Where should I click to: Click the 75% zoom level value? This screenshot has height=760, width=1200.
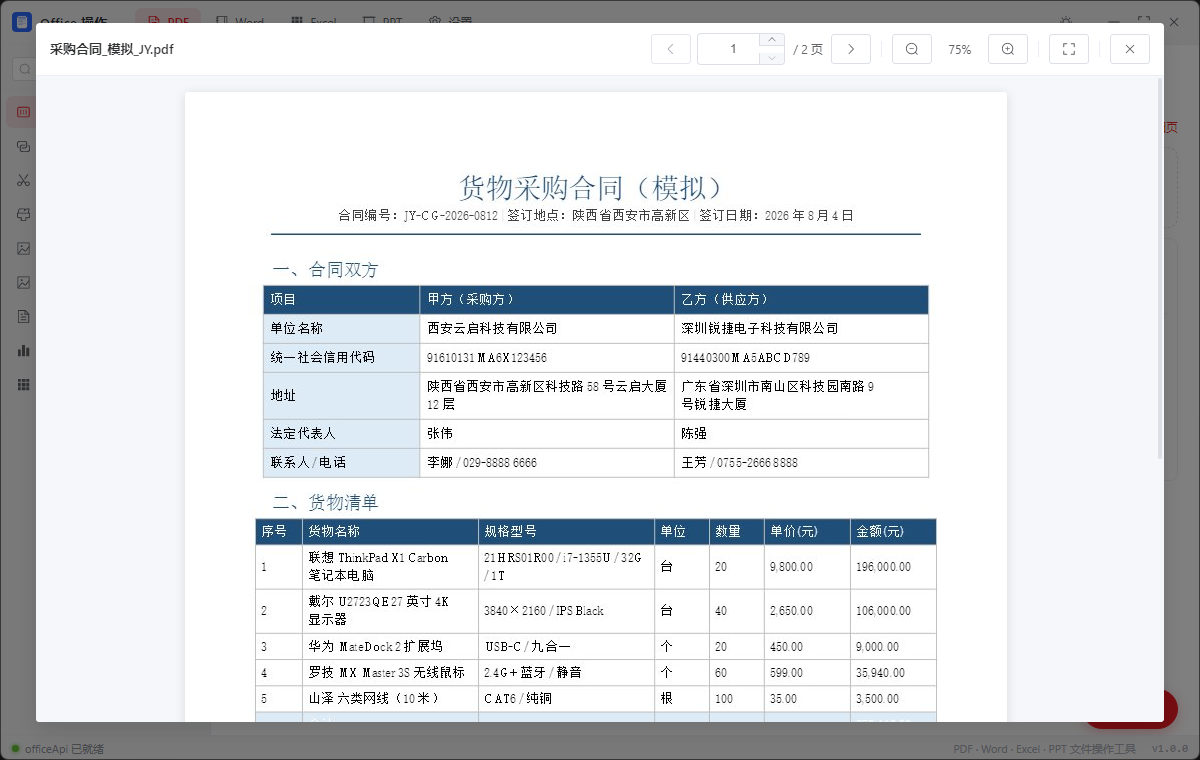[960, 49]
